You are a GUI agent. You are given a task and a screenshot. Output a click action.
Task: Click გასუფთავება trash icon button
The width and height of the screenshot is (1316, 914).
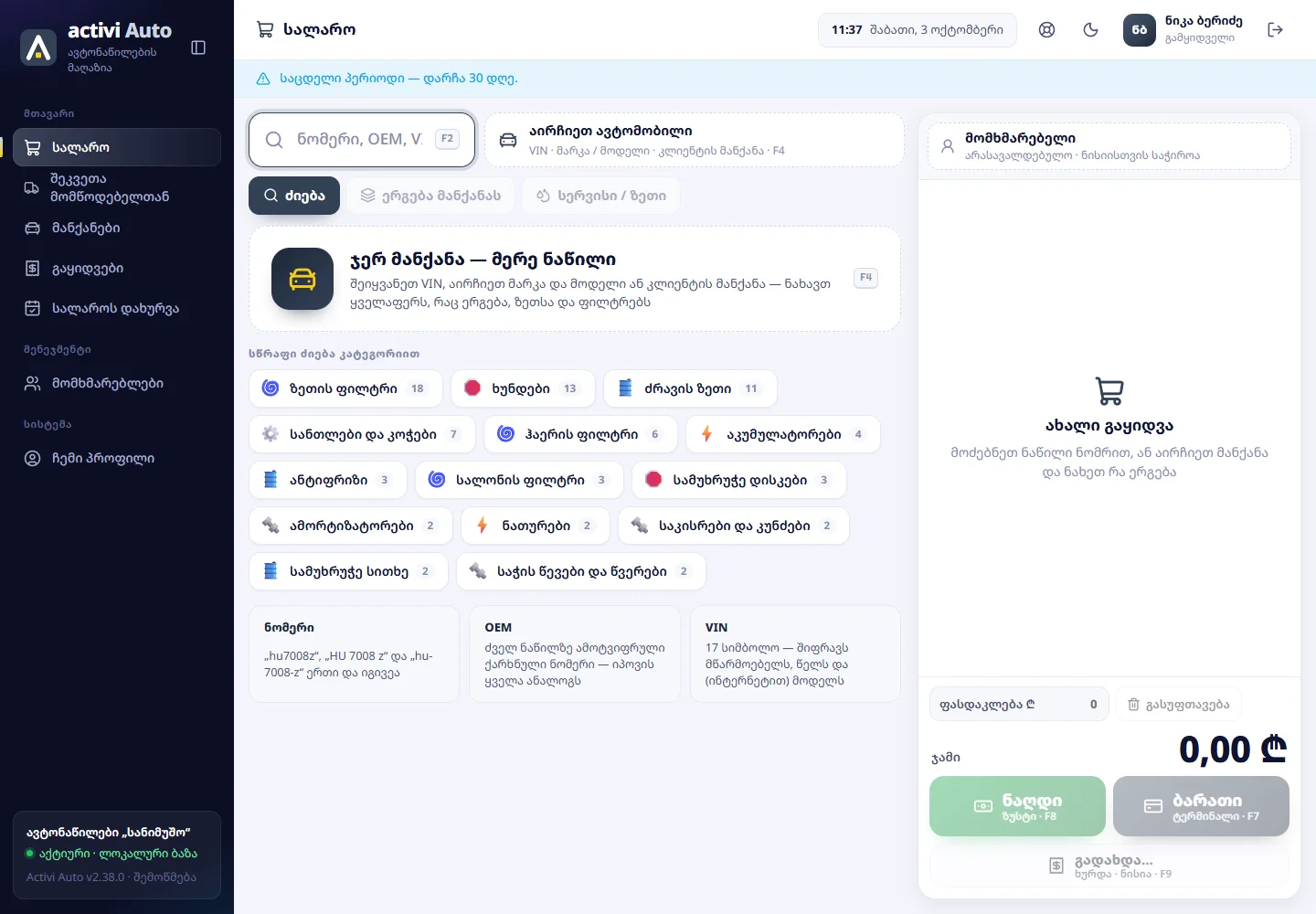pos(1178,704)
